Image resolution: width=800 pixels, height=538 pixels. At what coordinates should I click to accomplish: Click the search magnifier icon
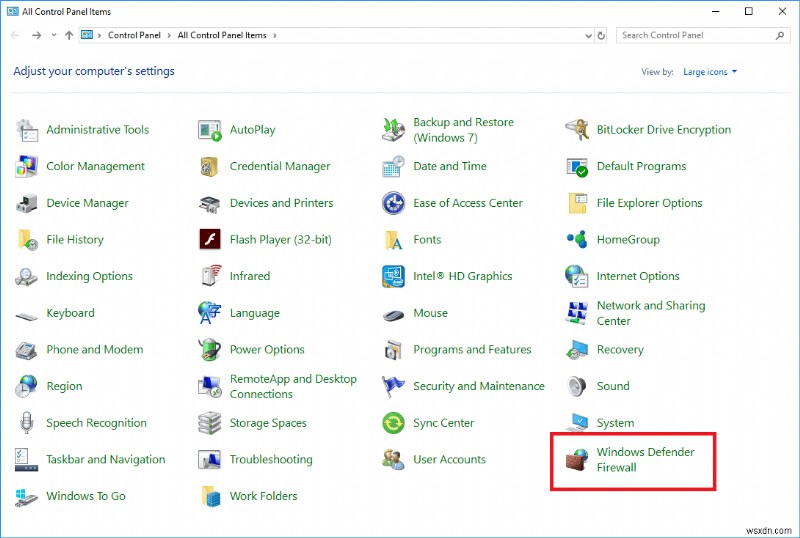pos(780,35)
